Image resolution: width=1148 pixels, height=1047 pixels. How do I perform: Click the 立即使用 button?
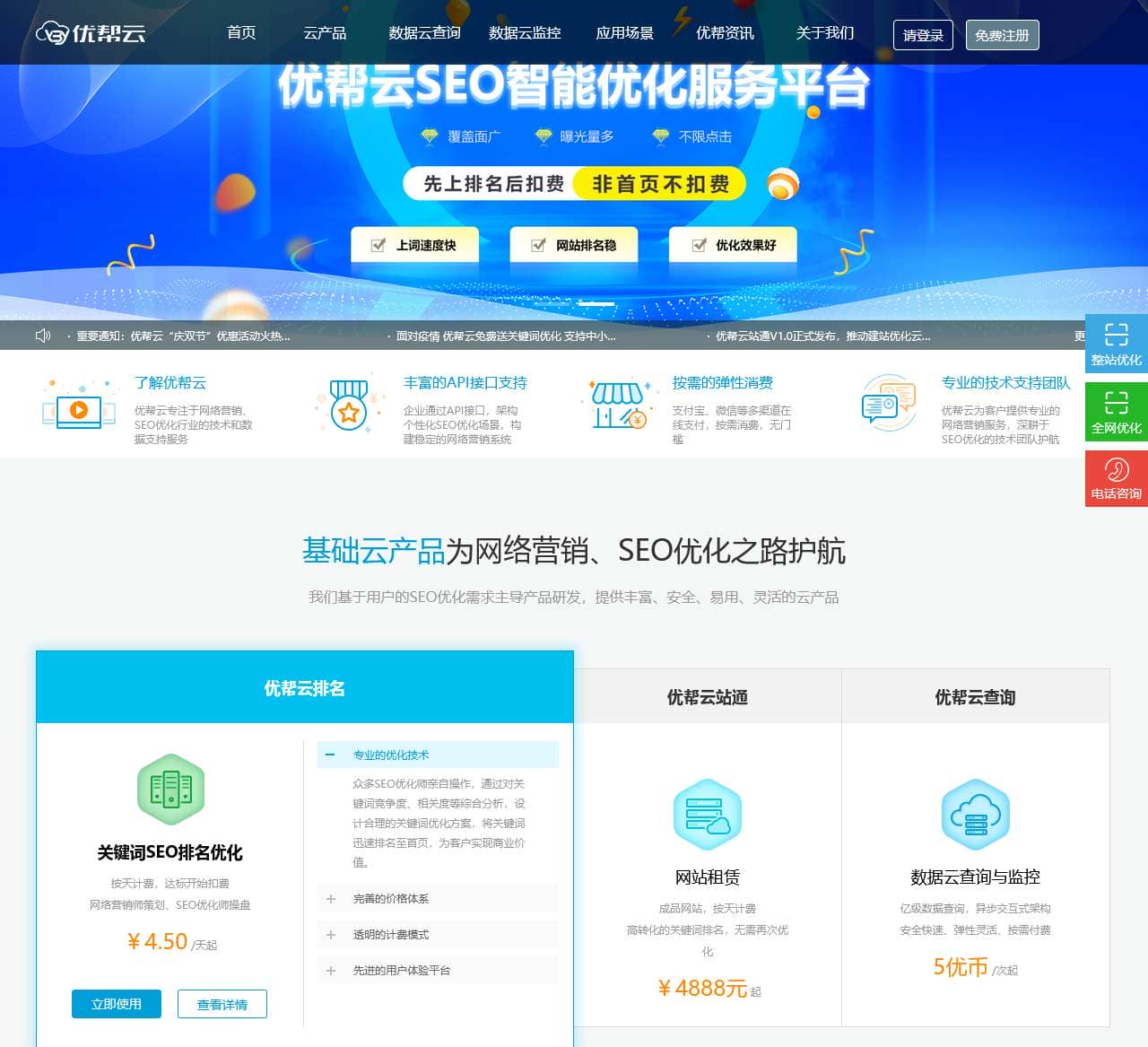117,1004
